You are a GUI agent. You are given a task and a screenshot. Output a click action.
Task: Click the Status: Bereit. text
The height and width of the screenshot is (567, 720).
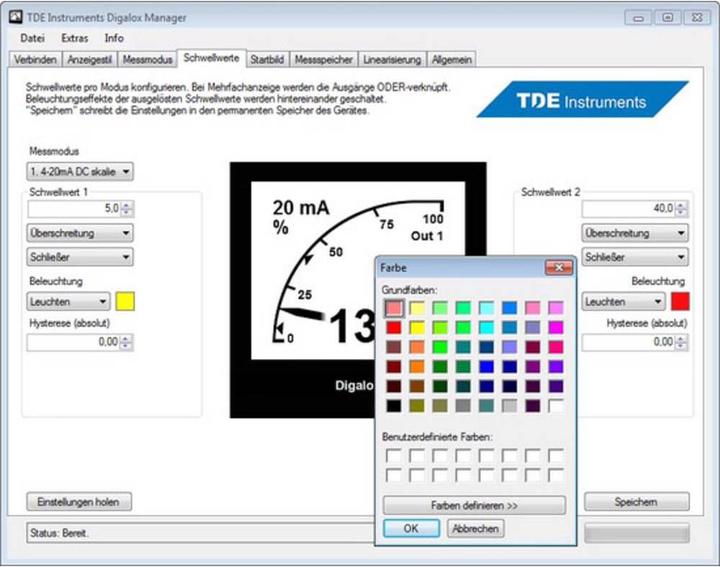(x=59, y=533)
